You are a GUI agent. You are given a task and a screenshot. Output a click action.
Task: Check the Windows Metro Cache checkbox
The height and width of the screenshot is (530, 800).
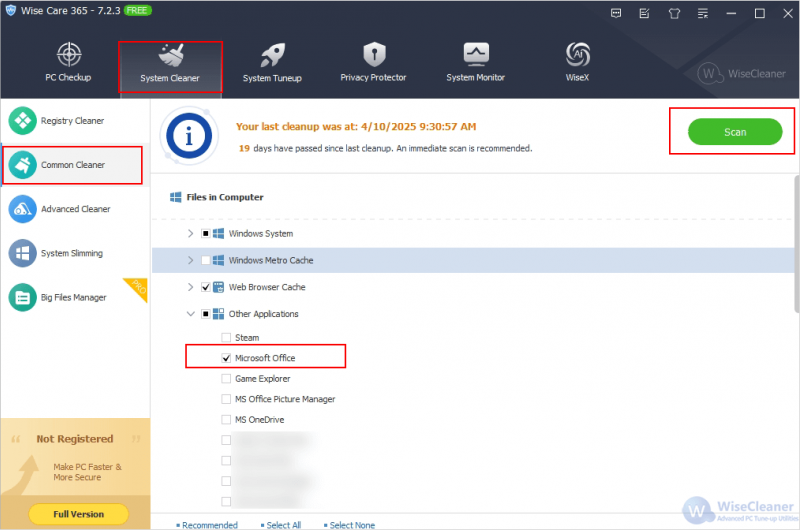[206, 260]
